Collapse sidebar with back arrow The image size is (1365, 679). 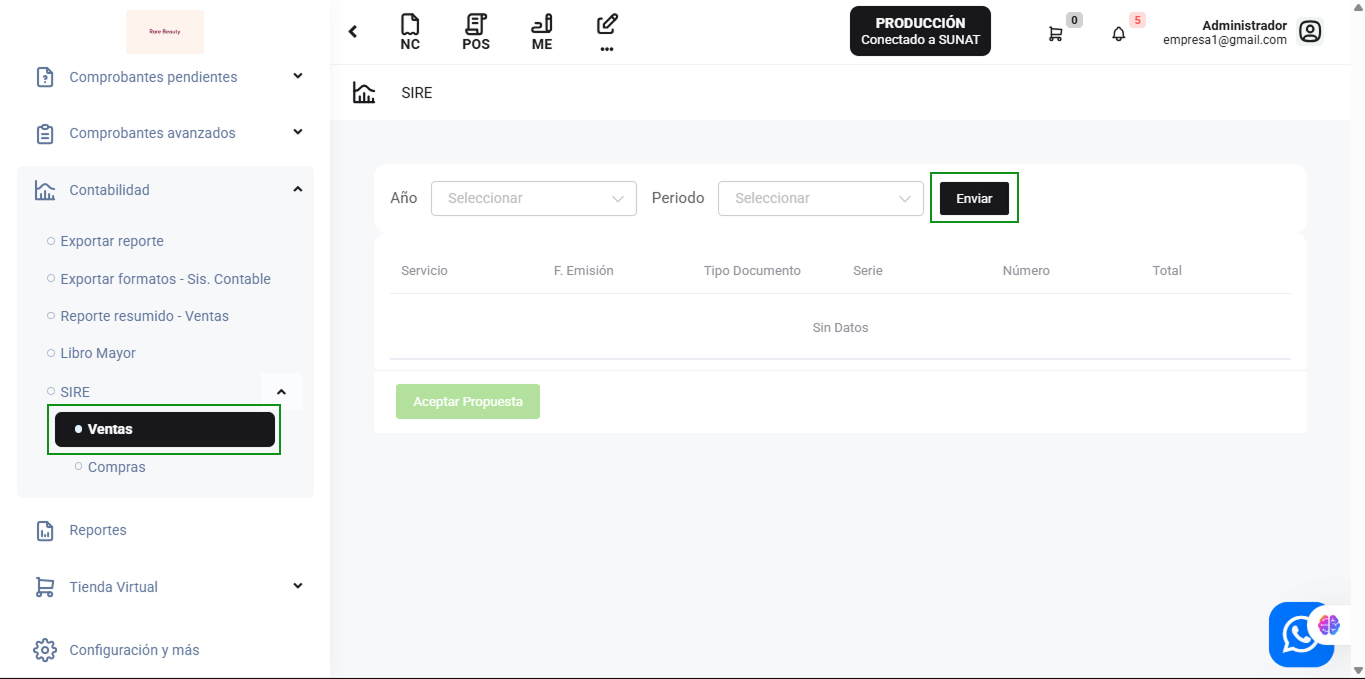tap(353, 32)
